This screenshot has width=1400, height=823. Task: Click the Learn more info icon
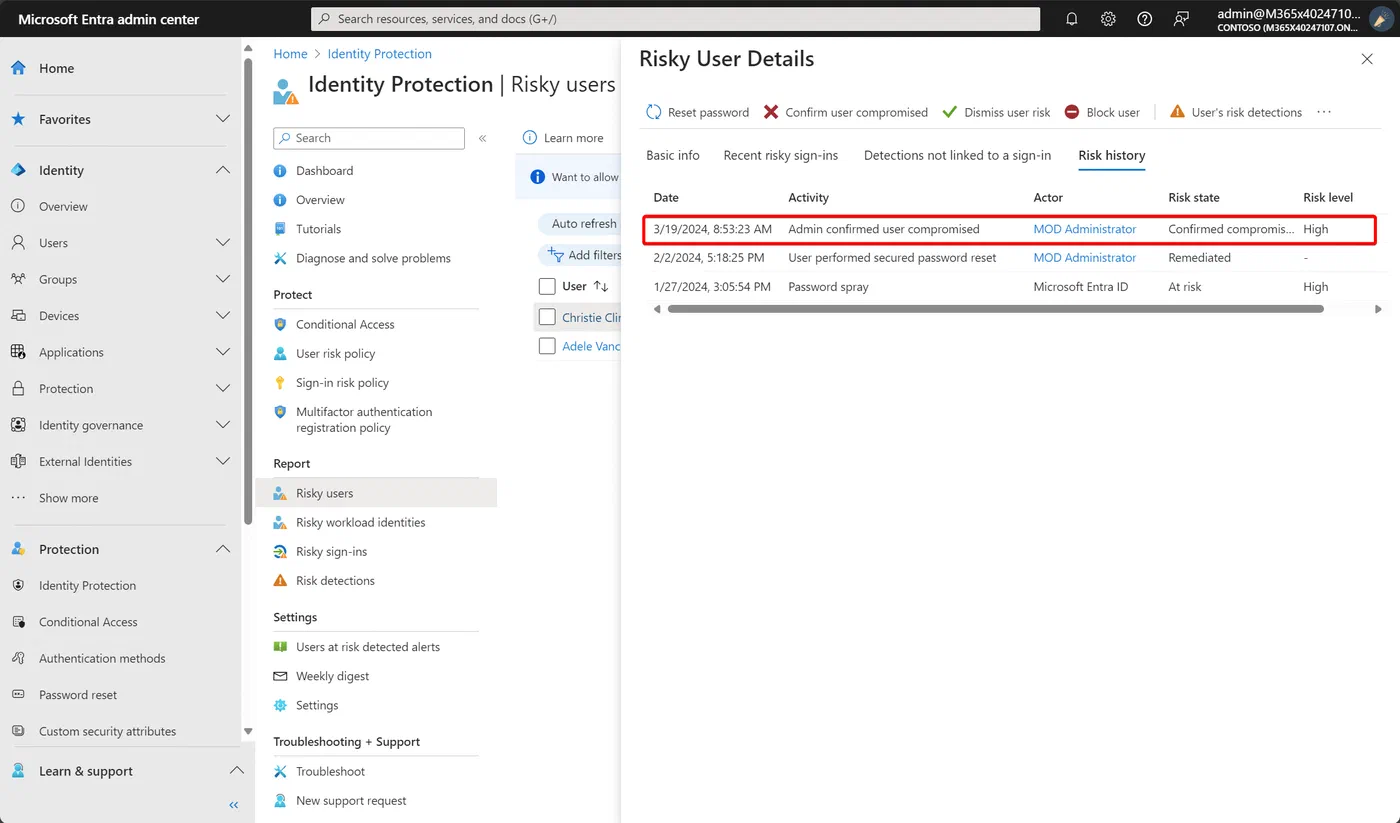531,138
